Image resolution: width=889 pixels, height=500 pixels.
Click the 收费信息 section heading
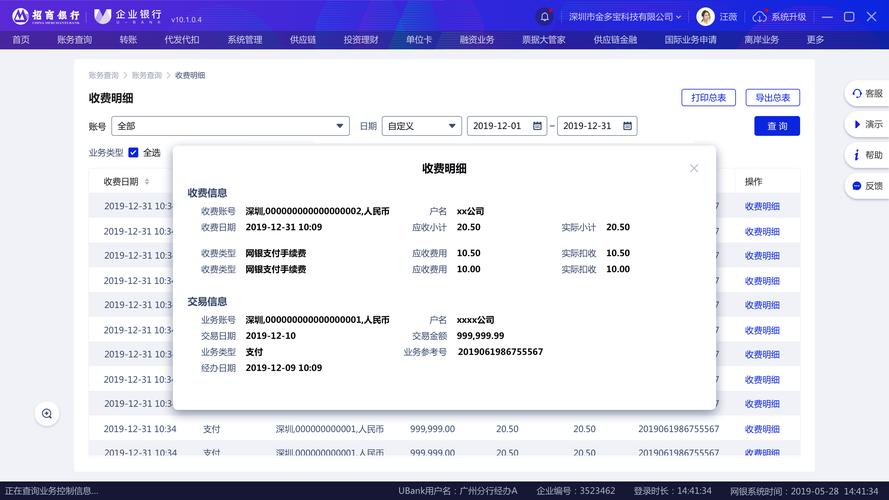(x=207, y=193)
